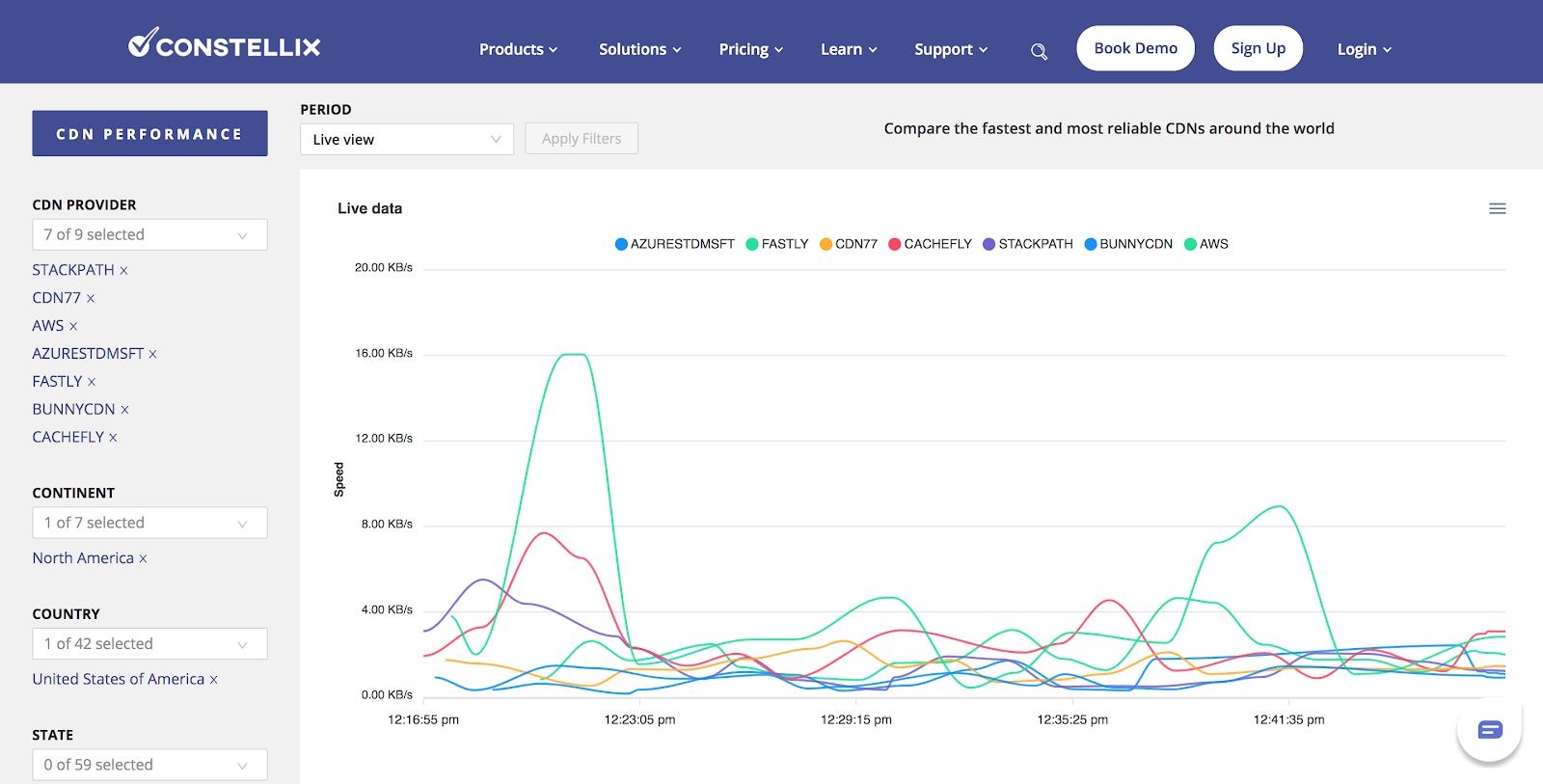Open the Learn menu
Screen dimensions: 1543x784
[x=849, y=49]
